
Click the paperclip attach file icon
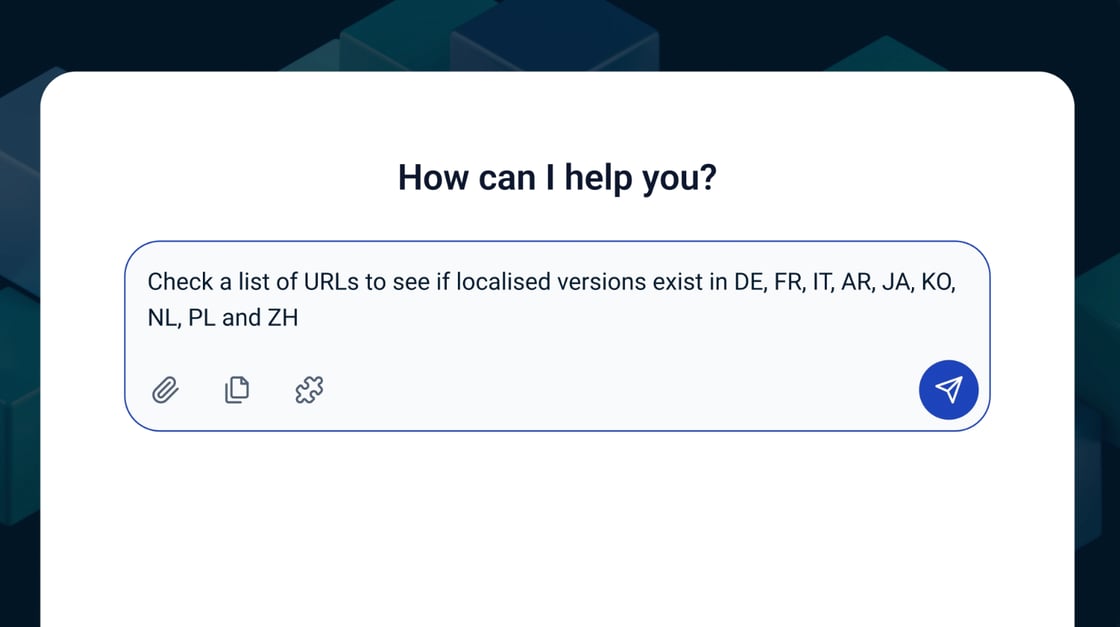pyautogui.click(x=165, y=390)
